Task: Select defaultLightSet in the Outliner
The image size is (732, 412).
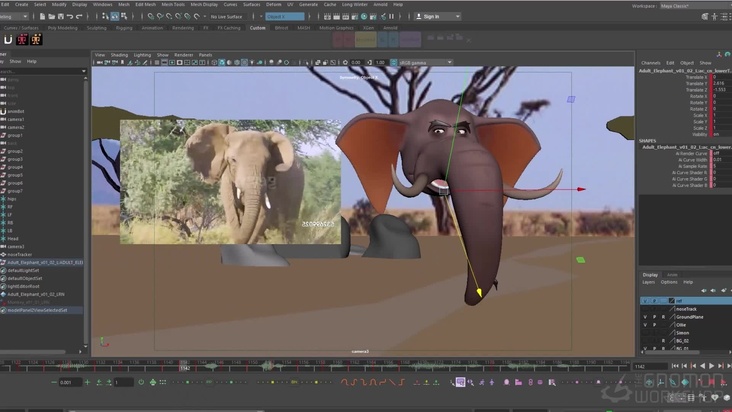Action: point(23,270)
